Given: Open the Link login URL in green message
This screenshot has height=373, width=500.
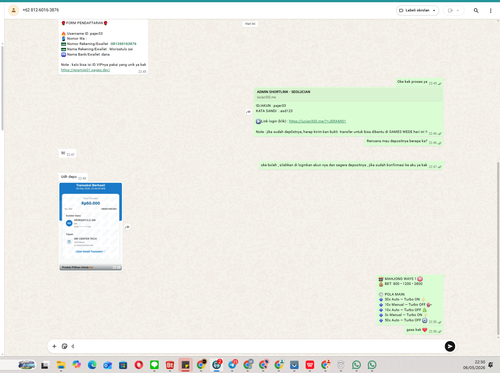Looking at the screenshot, I should 317,121.
